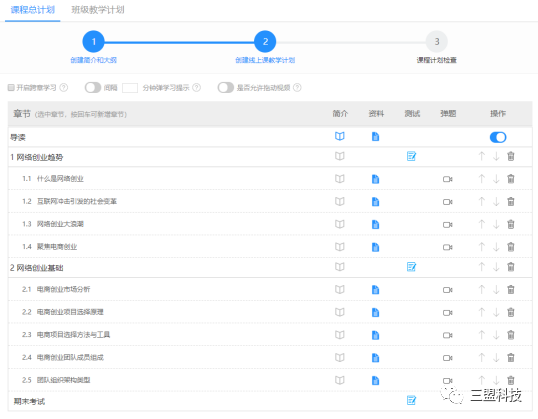Click the 弹题 column header
This screenshot has height=419, width=538.
point(448,114)
